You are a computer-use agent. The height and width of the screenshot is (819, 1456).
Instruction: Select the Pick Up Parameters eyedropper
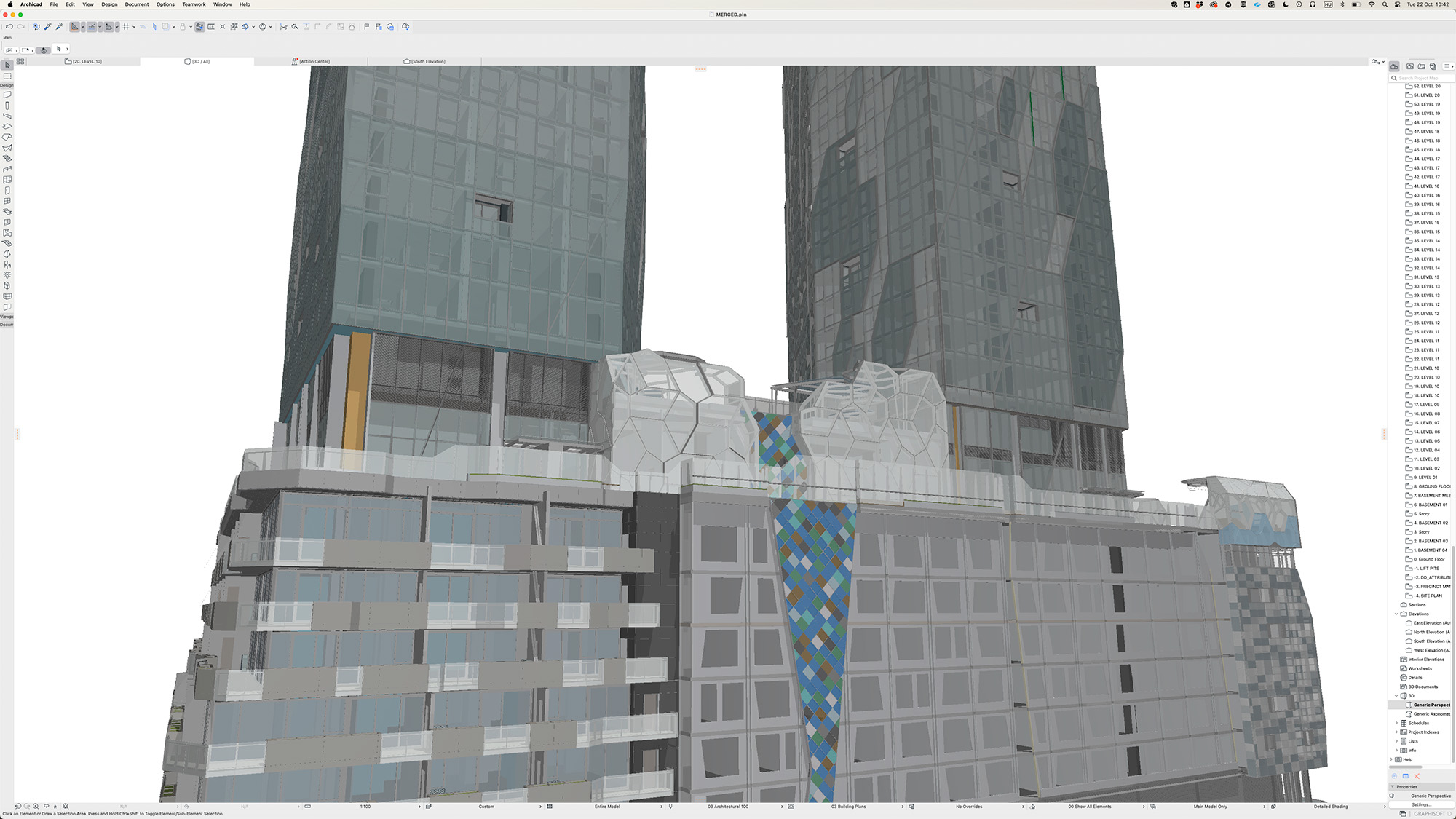pos(48,27)
